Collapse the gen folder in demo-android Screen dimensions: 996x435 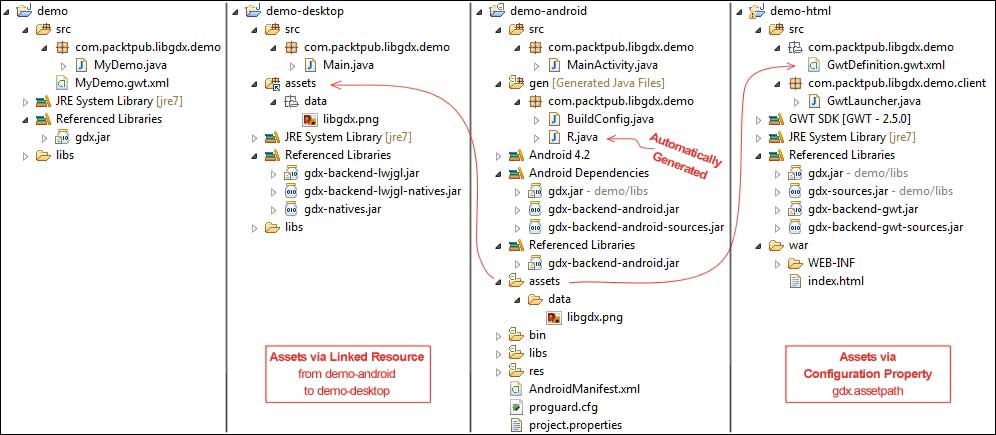[498, 83]
